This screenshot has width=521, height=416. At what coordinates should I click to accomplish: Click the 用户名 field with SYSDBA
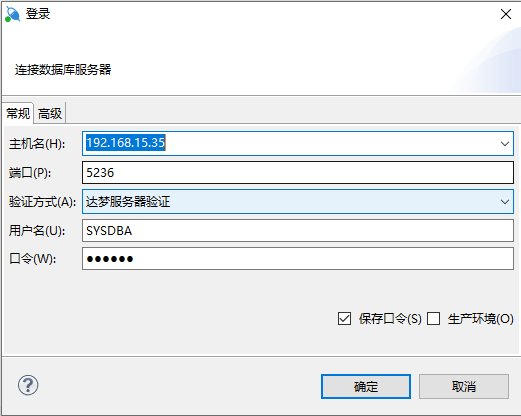point(298,230)
